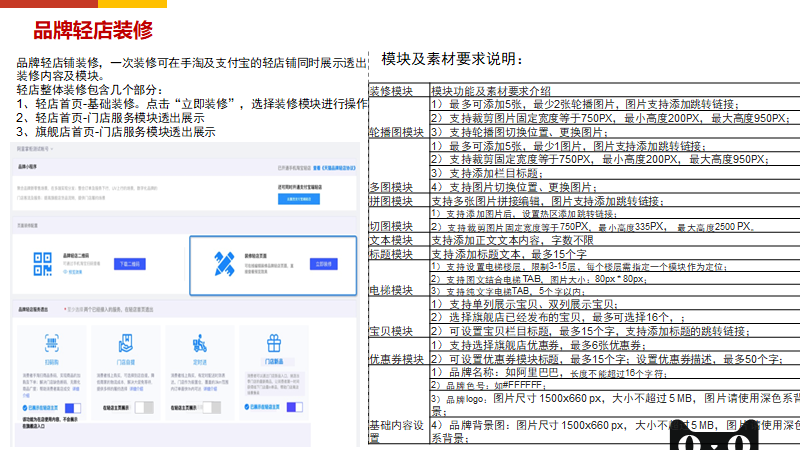
Task: Click the 立即装修 button
Action: click(x=323, y=264)
